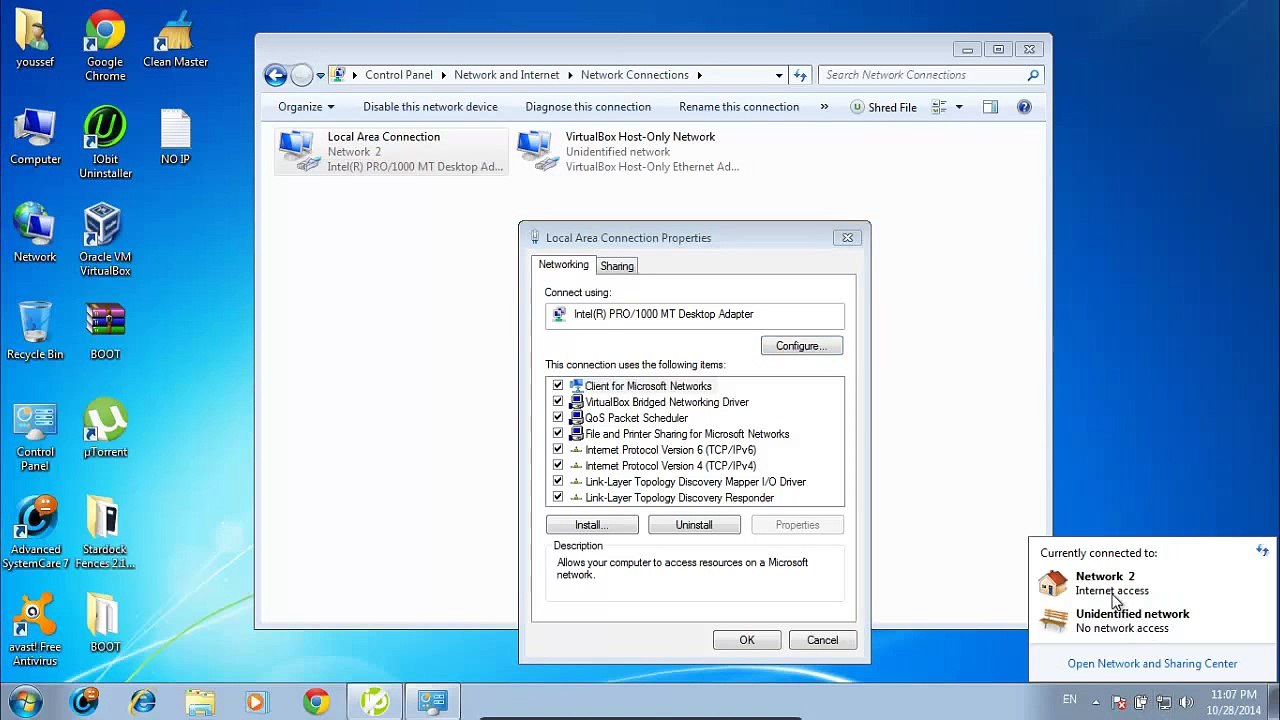This screenshot has width=1280, height=720.
Task: Confirm the properties dialog with OK
Action: (x=747, y=640)
